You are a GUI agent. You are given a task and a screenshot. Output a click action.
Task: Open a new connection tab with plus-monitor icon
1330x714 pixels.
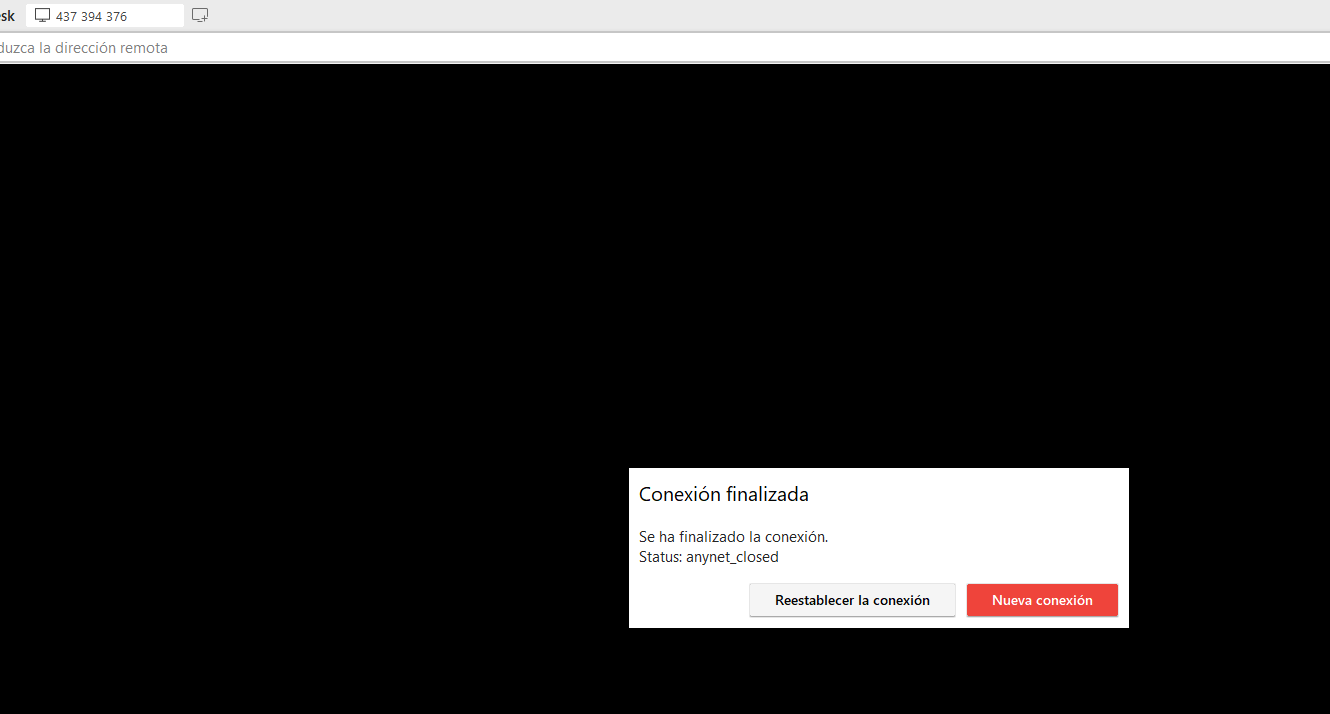(x=200, y=15)
